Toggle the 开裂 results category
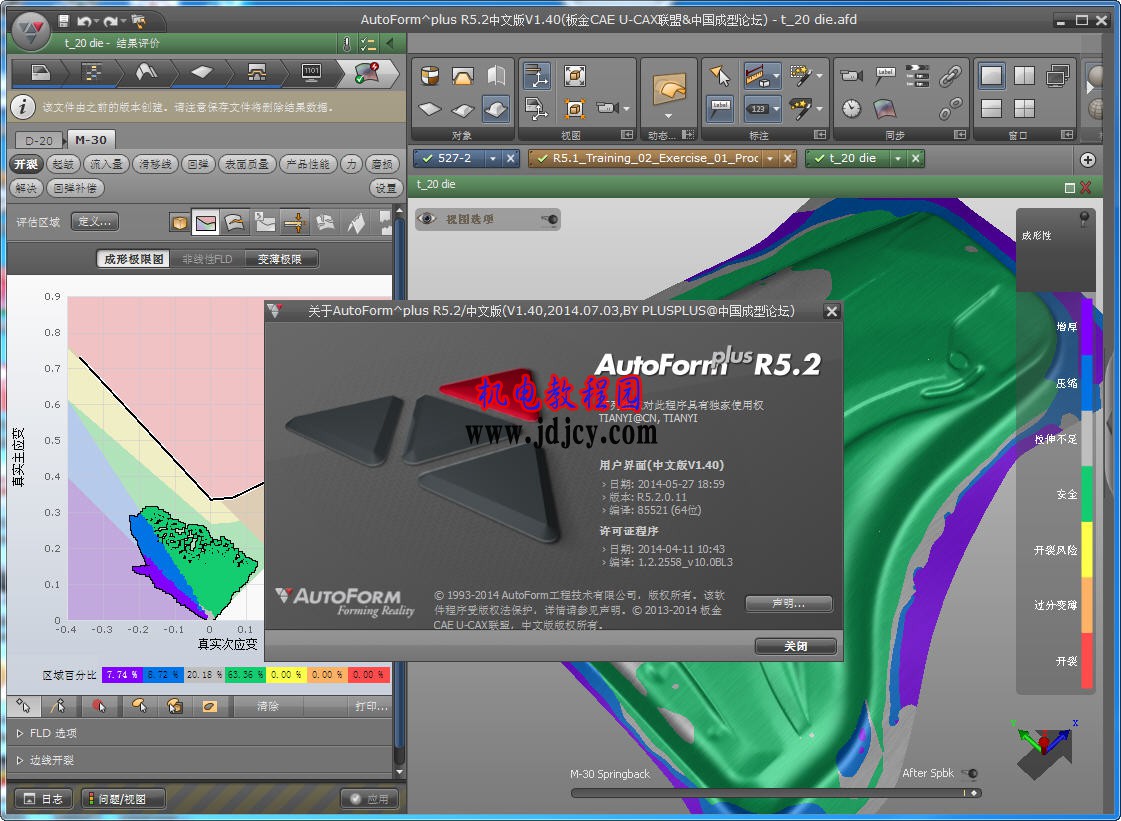 pyautogui.click(x=26, y=164)
